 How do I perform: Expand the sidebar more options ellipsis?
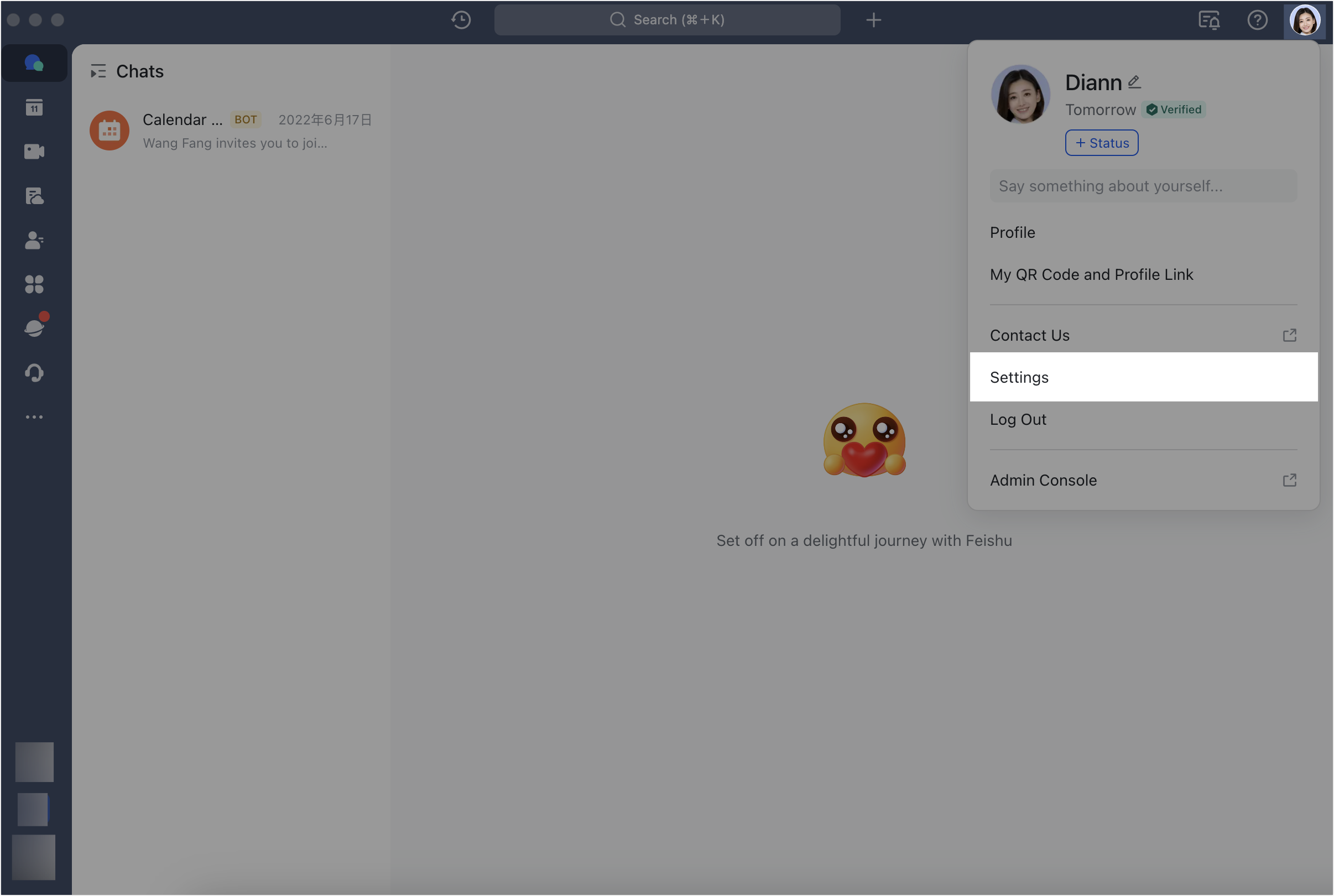point(34,417)
